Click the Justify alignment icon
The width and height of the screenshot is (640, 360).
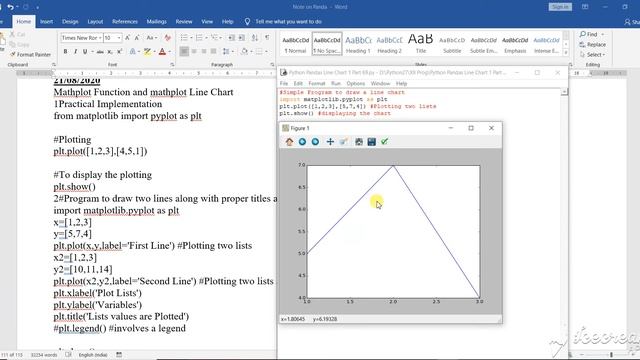[213, 51]
